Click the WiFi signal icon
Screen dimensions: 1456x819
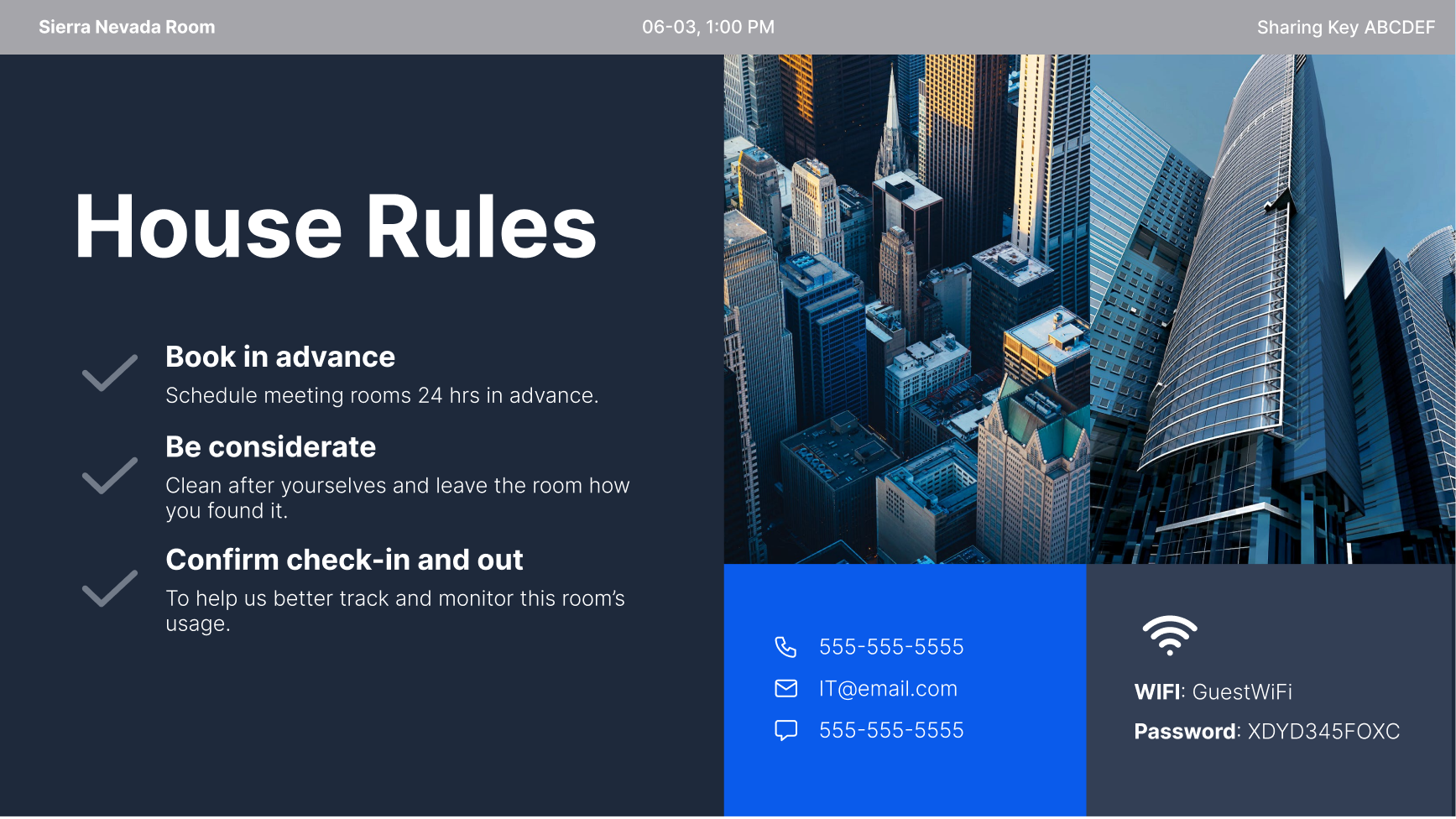[1169, 634]
